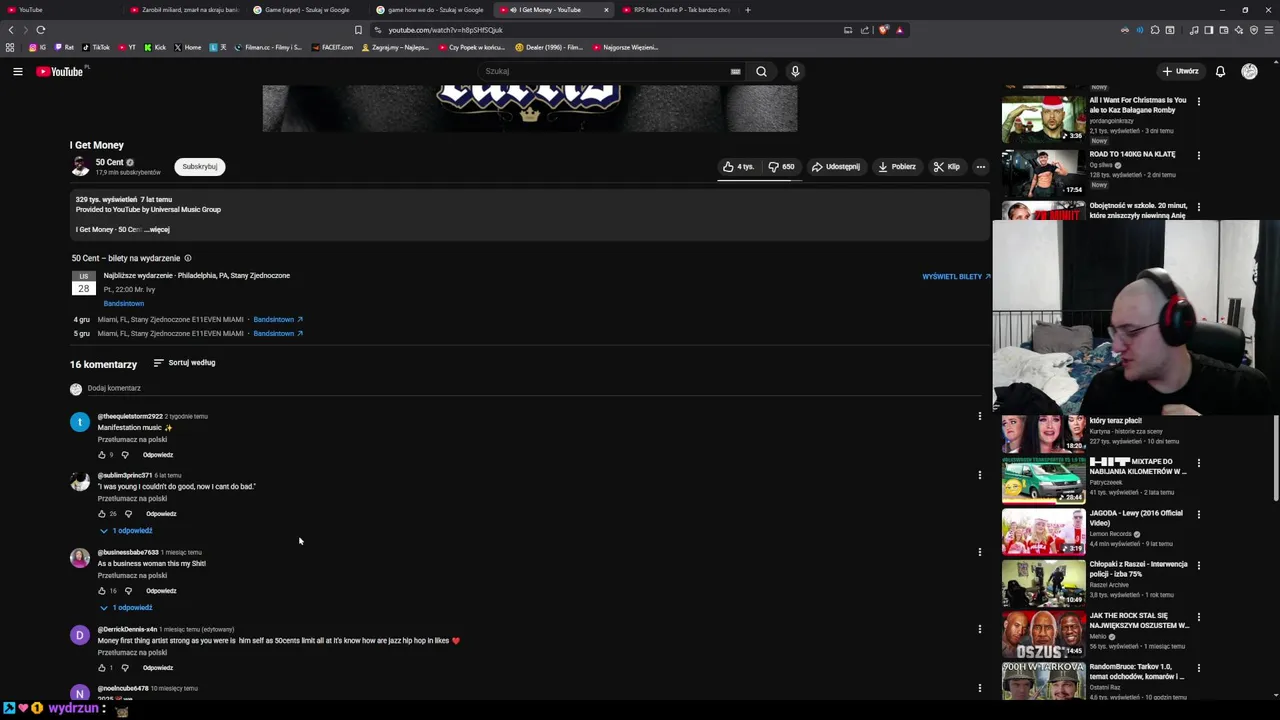This screenshot has height=720, width=1280.
Task: Close the I Get Money tab
Action: [x=605, y=10]
